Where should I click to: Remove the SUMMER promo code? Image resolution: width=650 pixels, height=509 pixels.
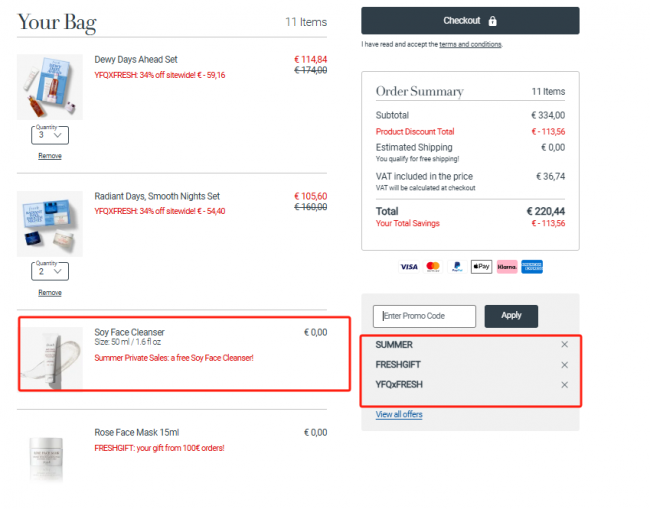pos(564,344)
